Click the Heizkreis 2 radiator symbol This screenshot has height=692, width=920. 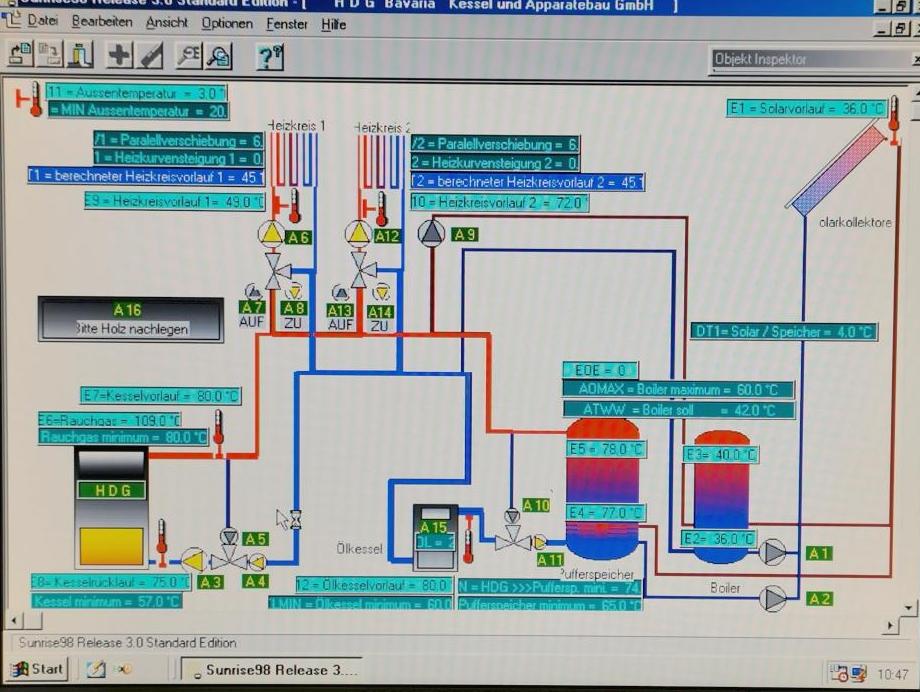click(381, 161)
